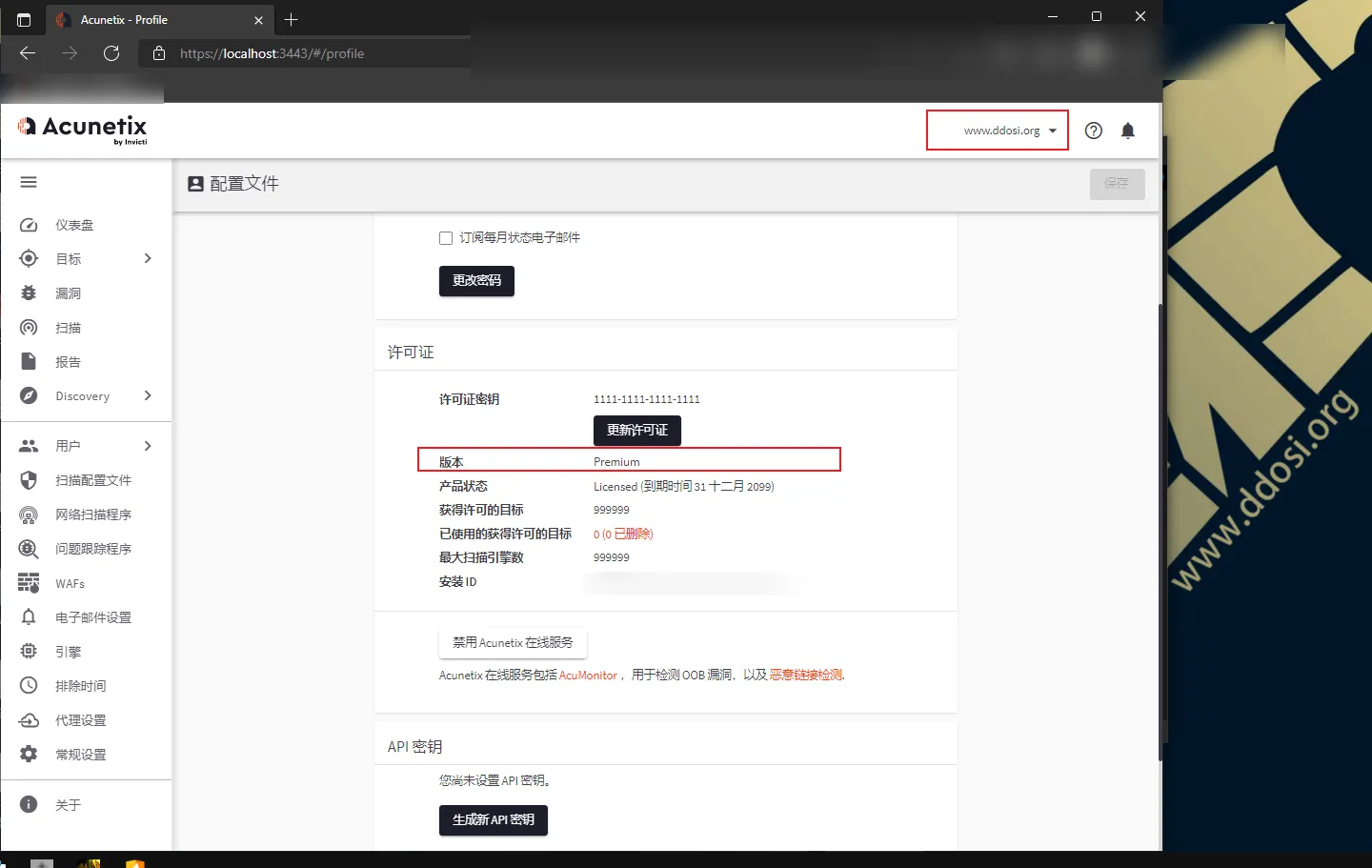The width and height of the screenshot is (1372, 868).
Task: Click the browser address bar URL
Action: click(272, 53)
